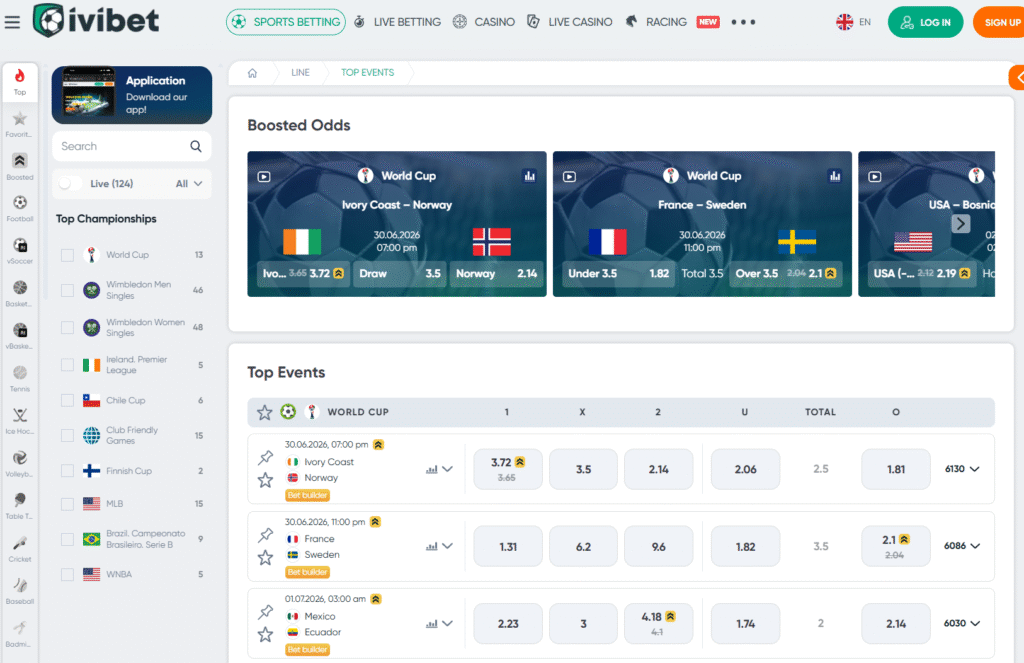This screenshot has width=1024, height=663.
Task: Open Bet builder tag for Ivory Coast–Norway
Action: point(308,495)
